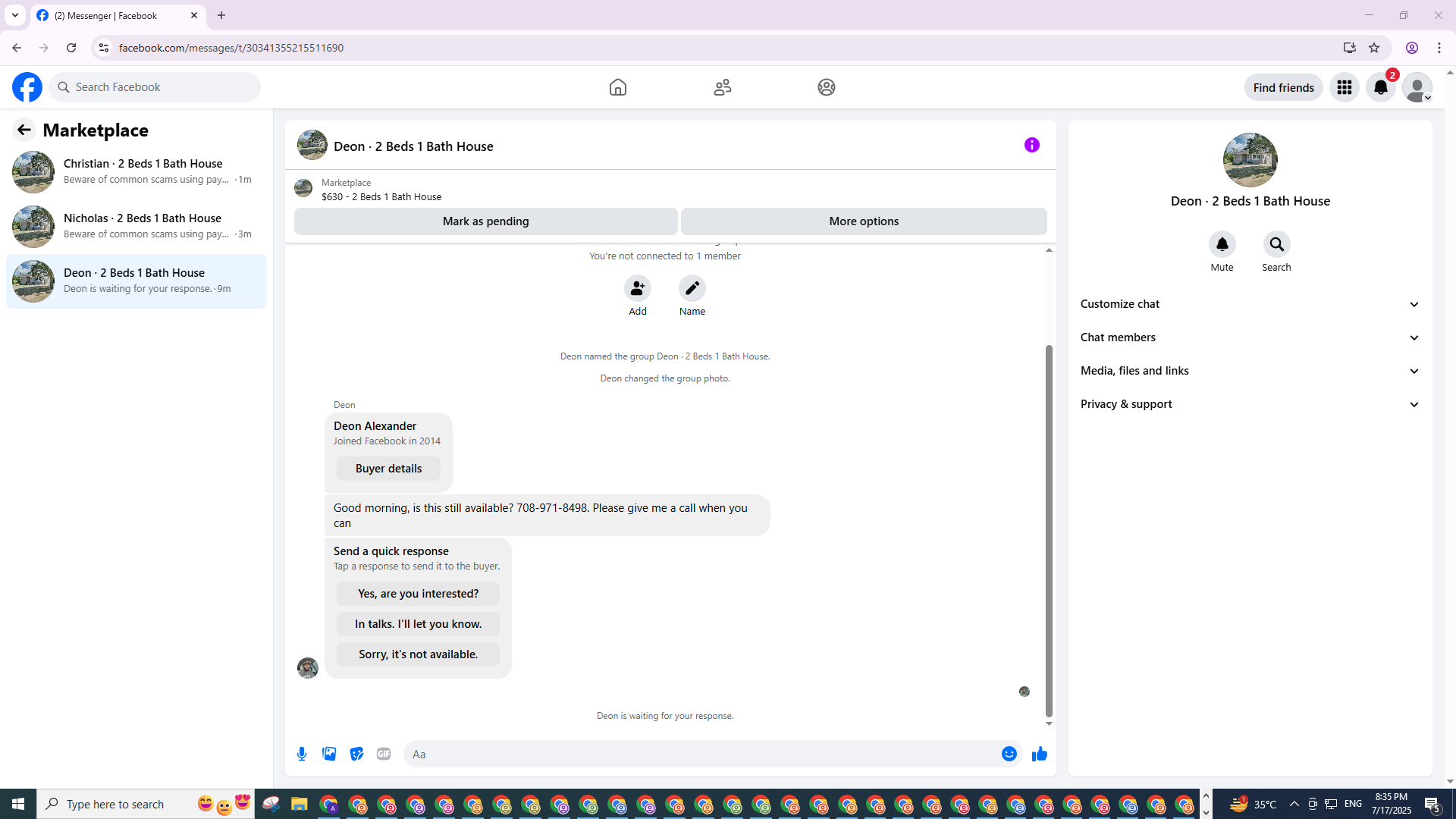The image size is (1456, 819).
Task: Open the Facebook logo home link
Action: (27, 87)
